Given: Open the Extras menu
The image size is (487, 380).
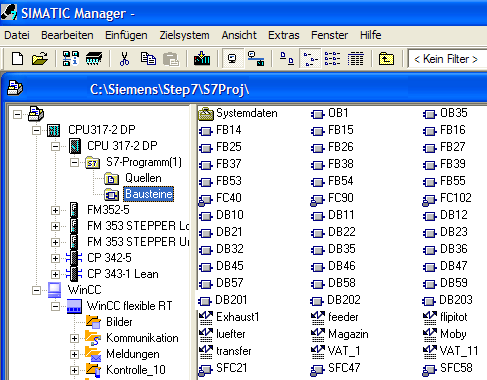Looking at the screenshot, I should click(x=284, y=35).
